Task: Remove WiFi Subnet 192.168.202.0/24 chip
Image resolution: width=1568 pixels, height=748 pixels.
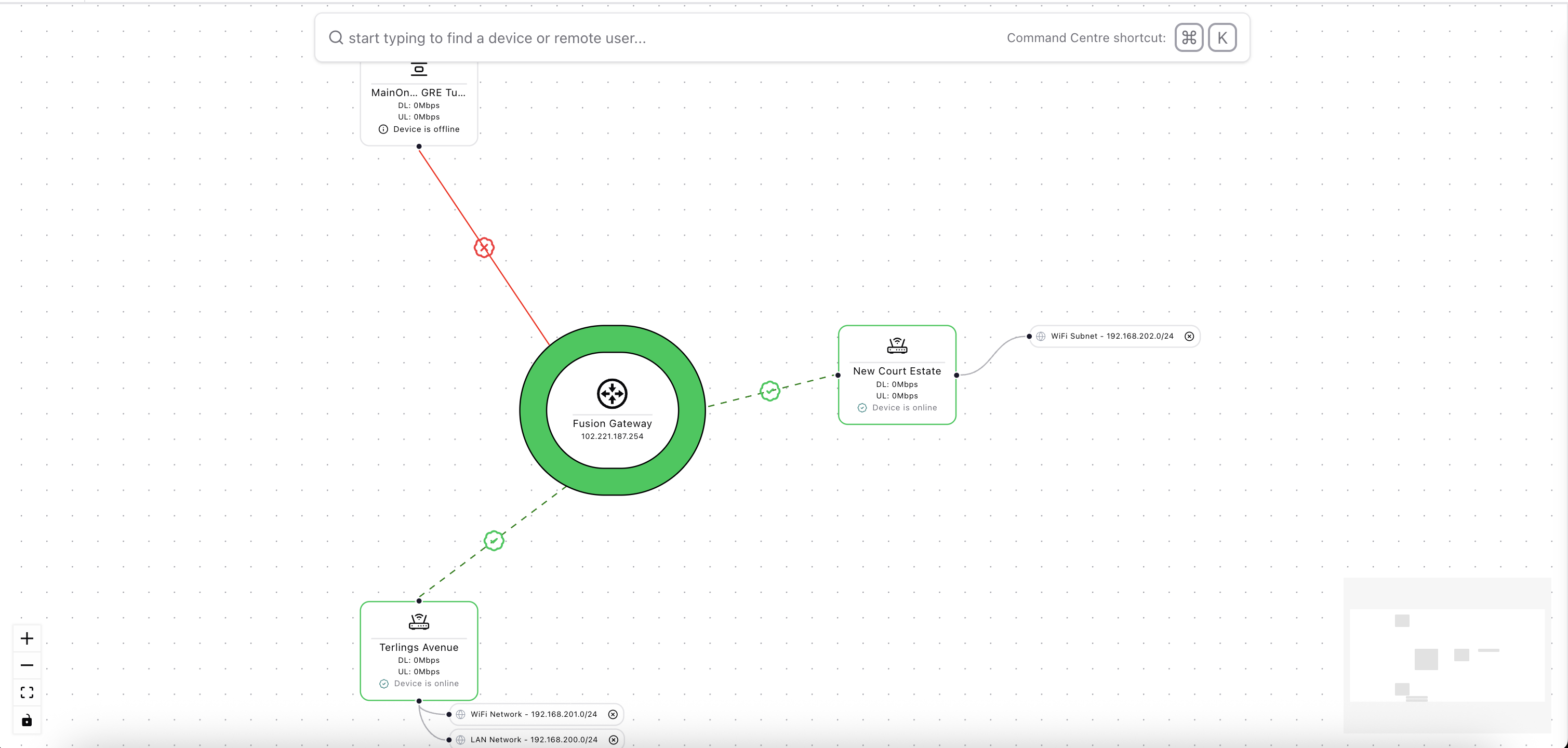Action: pos(1189,336)
